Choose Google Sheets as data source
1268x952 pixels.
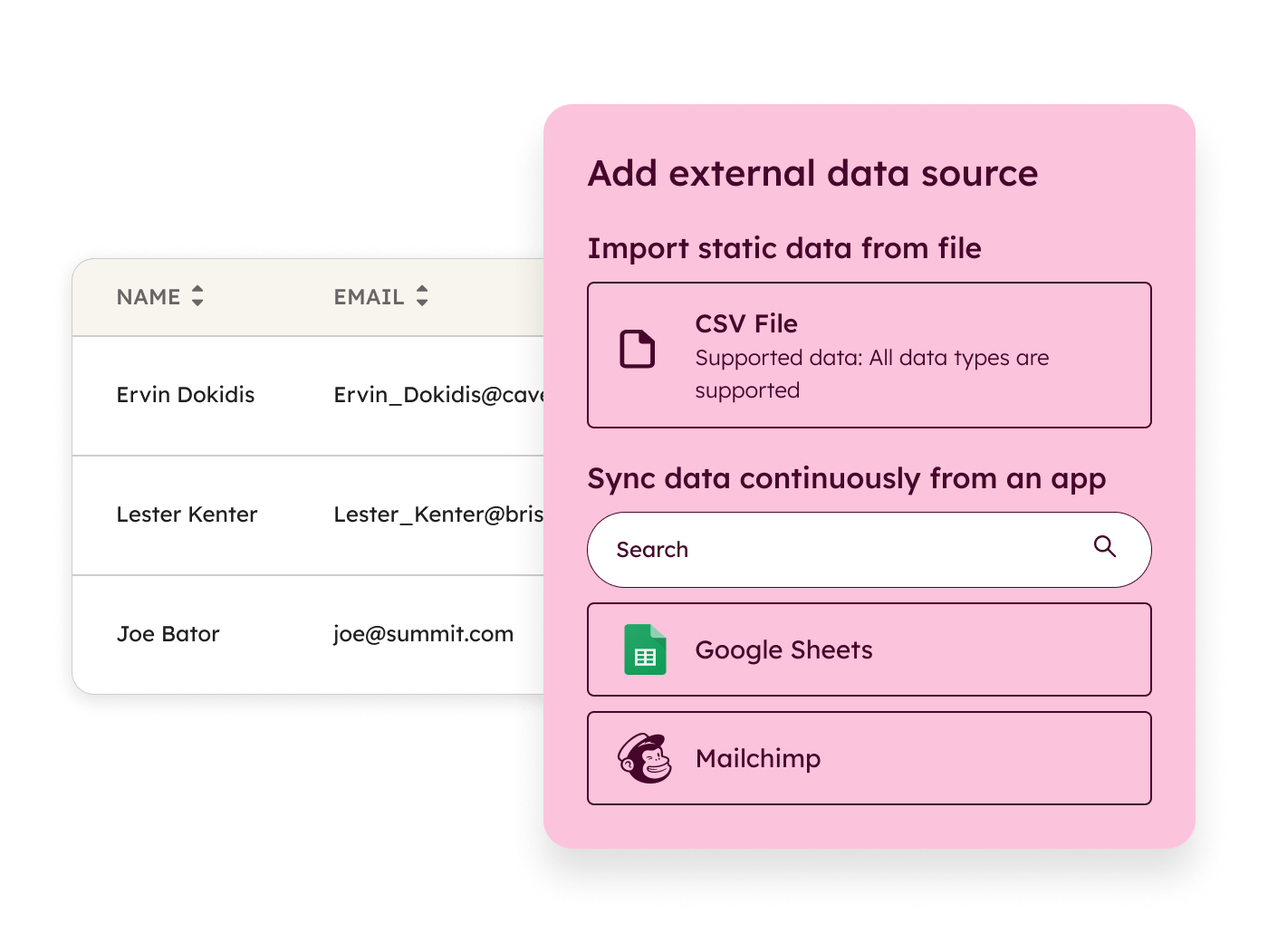[x=869, y=649]
